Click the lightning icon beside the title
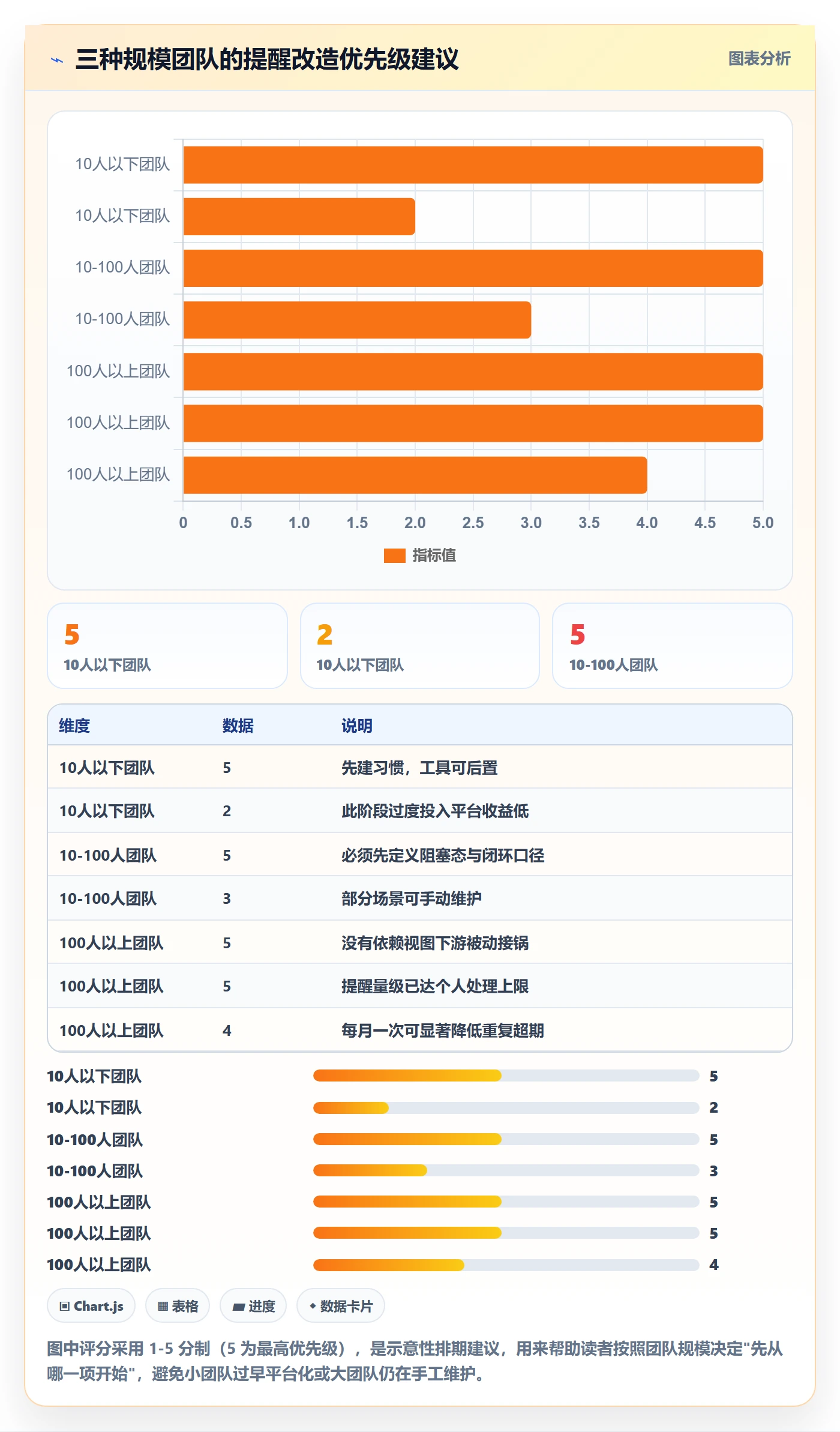840x1432 pixels. coord(57,60)
